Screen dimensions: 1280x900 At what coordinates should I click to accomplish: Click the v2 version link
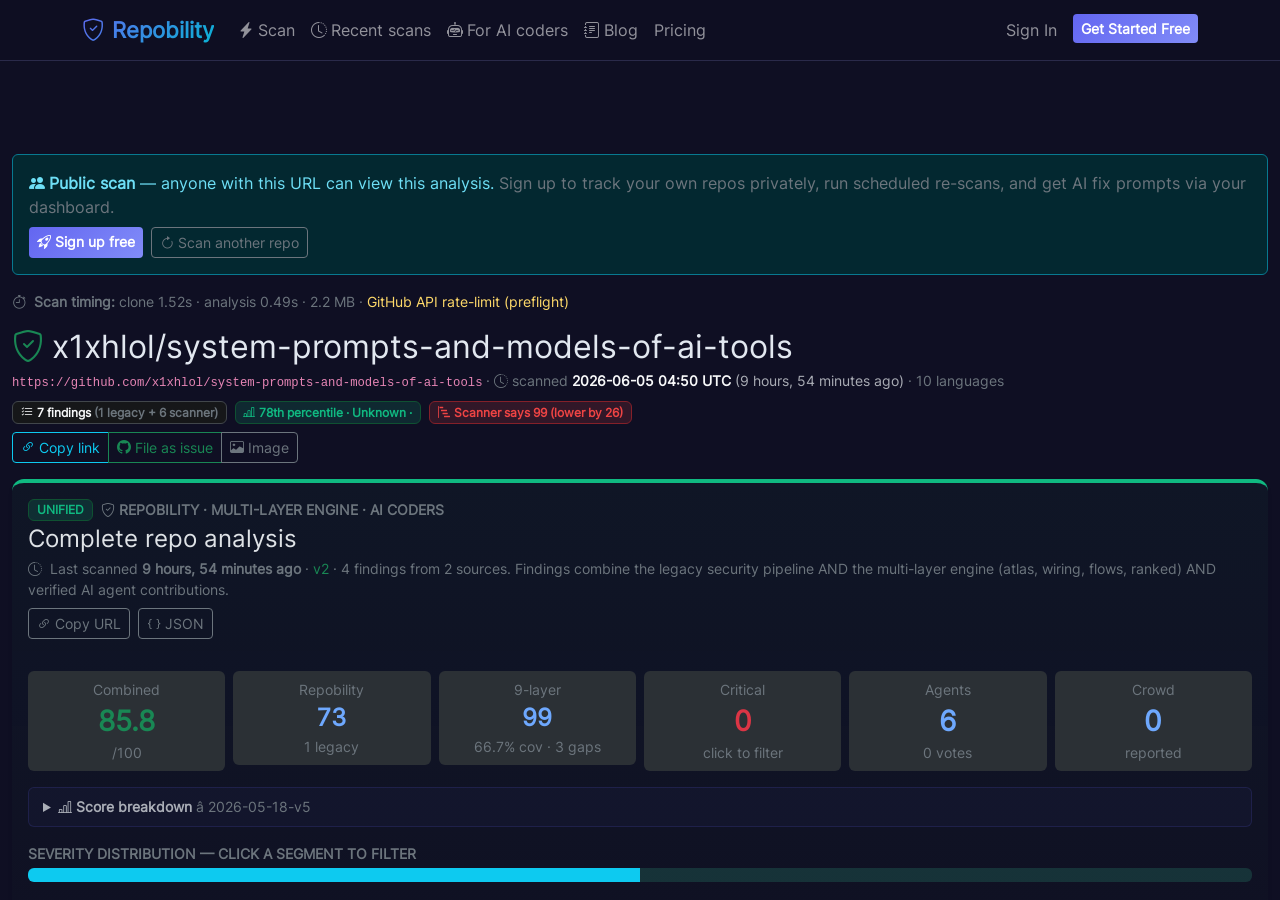pyautogui.click(x=321, y=569)
